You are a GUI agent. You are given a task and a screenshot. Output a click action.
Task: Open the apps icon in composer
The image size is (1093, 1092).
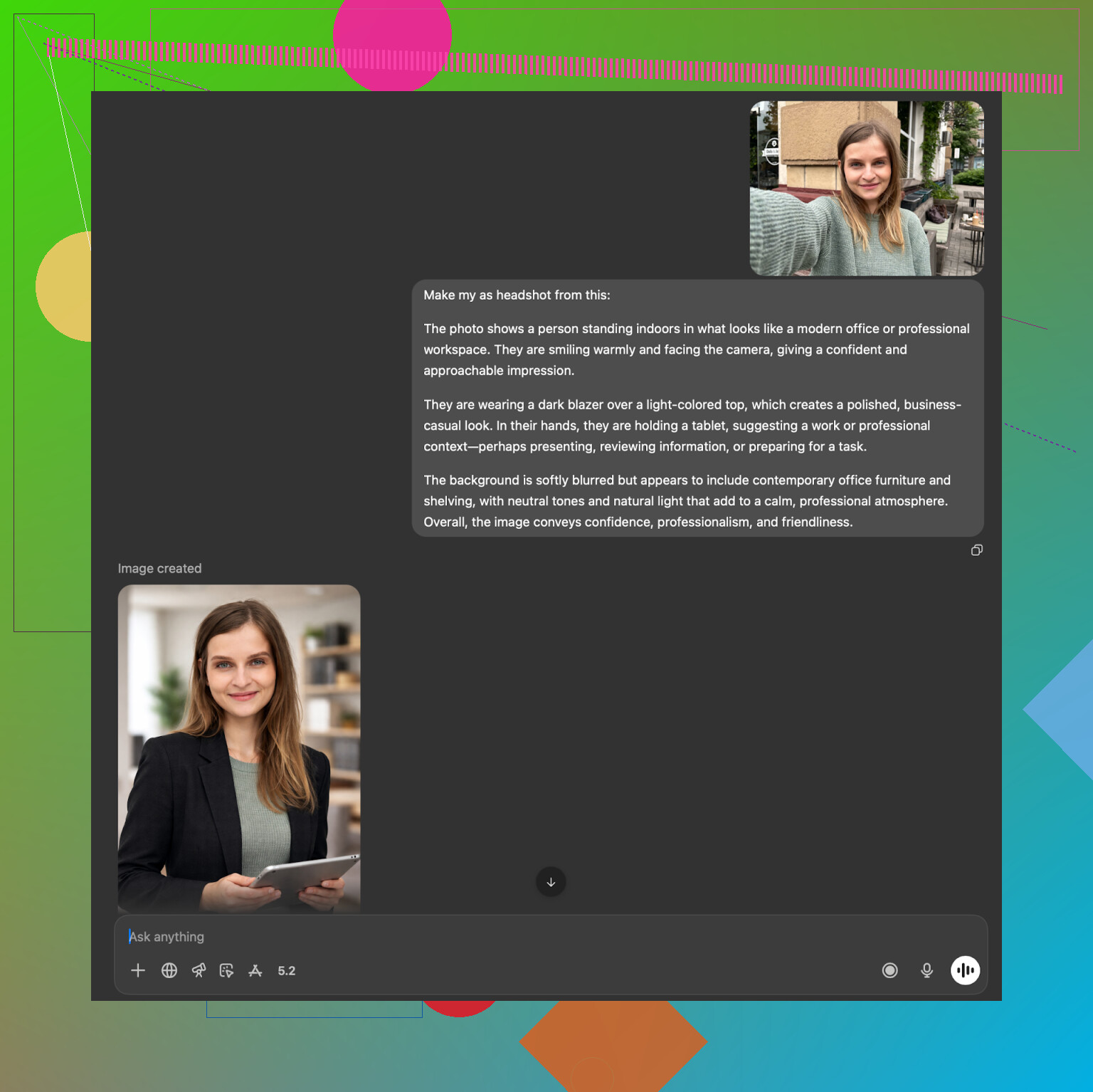tap(255, 970)
